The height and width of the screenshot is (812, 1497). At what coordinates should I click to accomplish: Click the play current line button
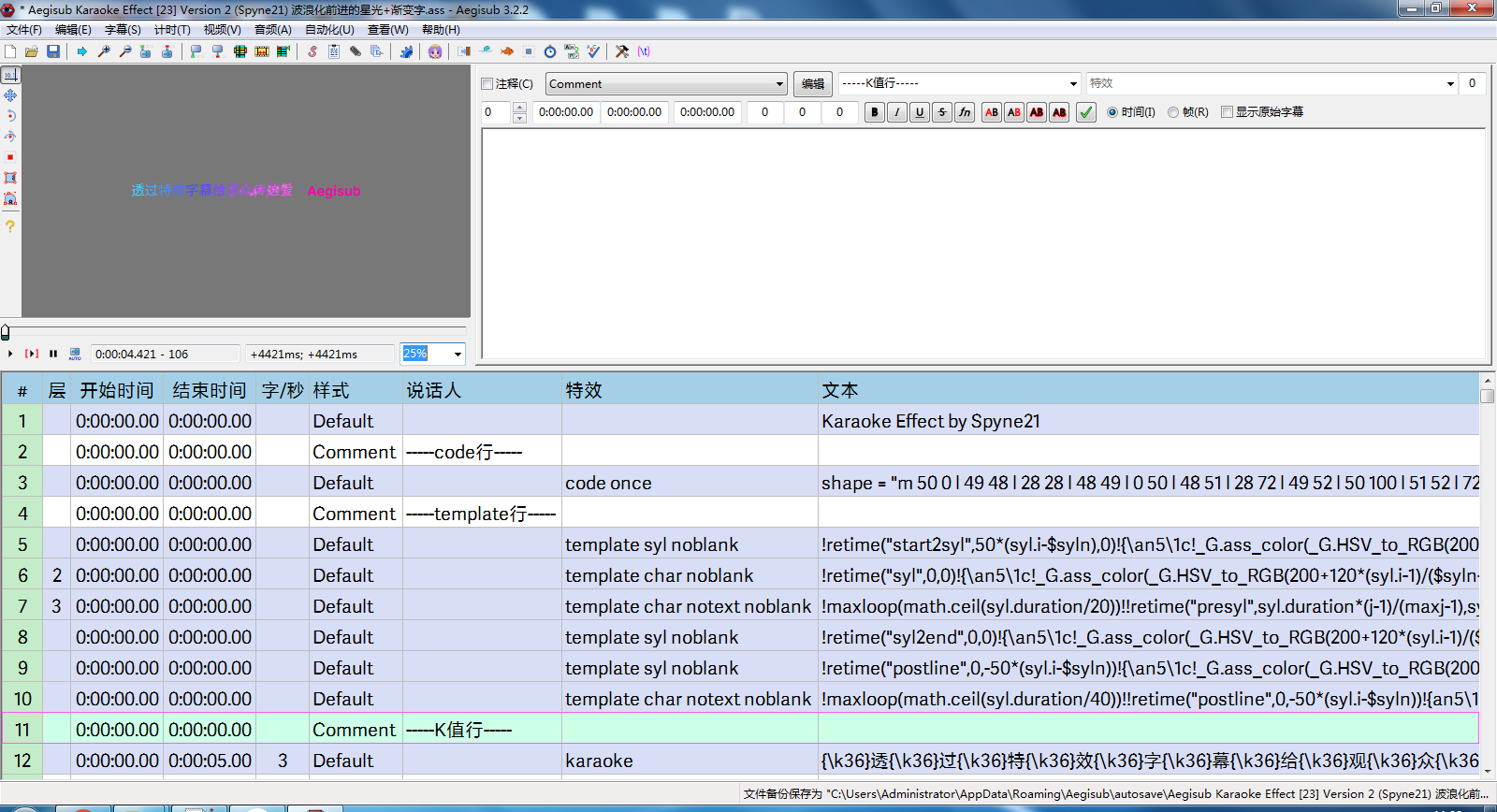coord(32,354)
